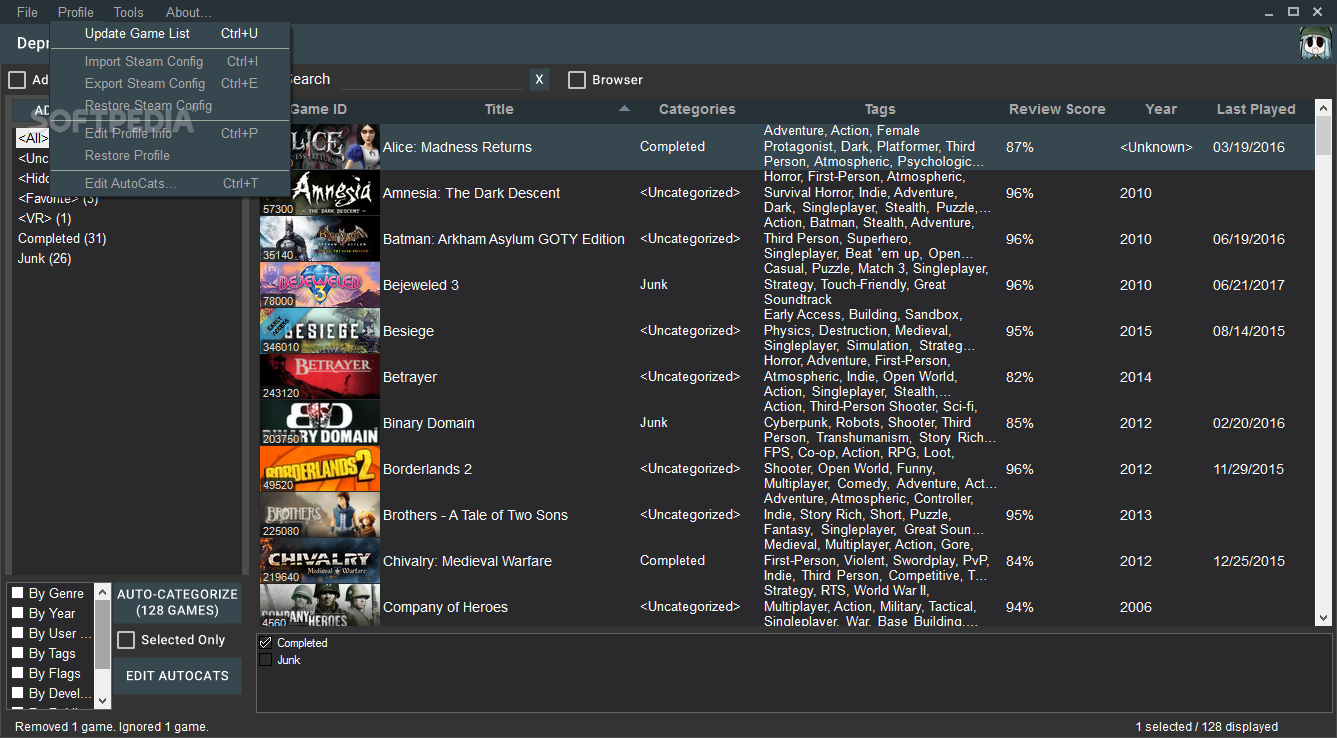Click the status text "1 selected / 128 displayed"
This screenshot has width=1337, height=738.
click(x=1206, y=727)
